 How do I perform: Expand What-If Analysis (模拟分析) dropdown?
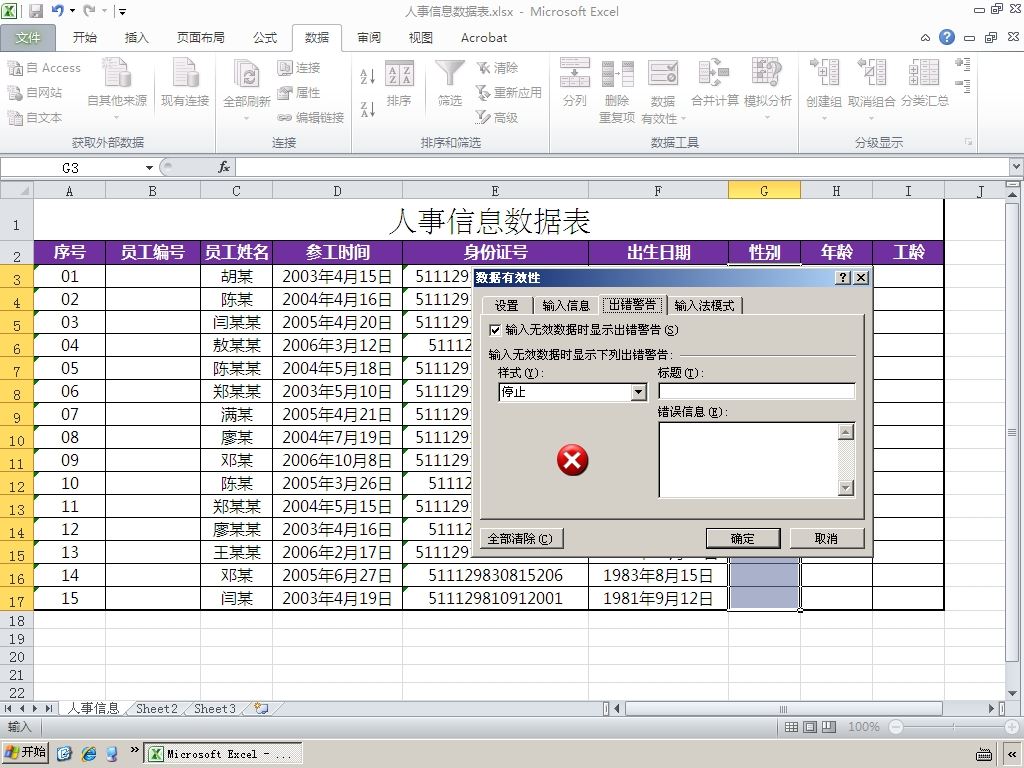pos(767,118)
